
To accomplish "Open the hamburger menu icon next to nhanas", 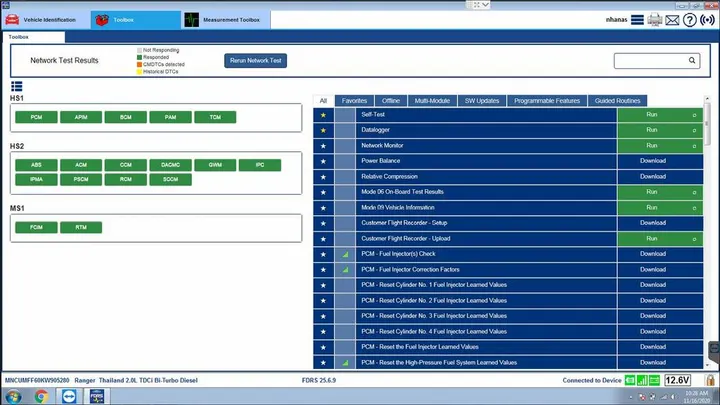I will 637,20.
